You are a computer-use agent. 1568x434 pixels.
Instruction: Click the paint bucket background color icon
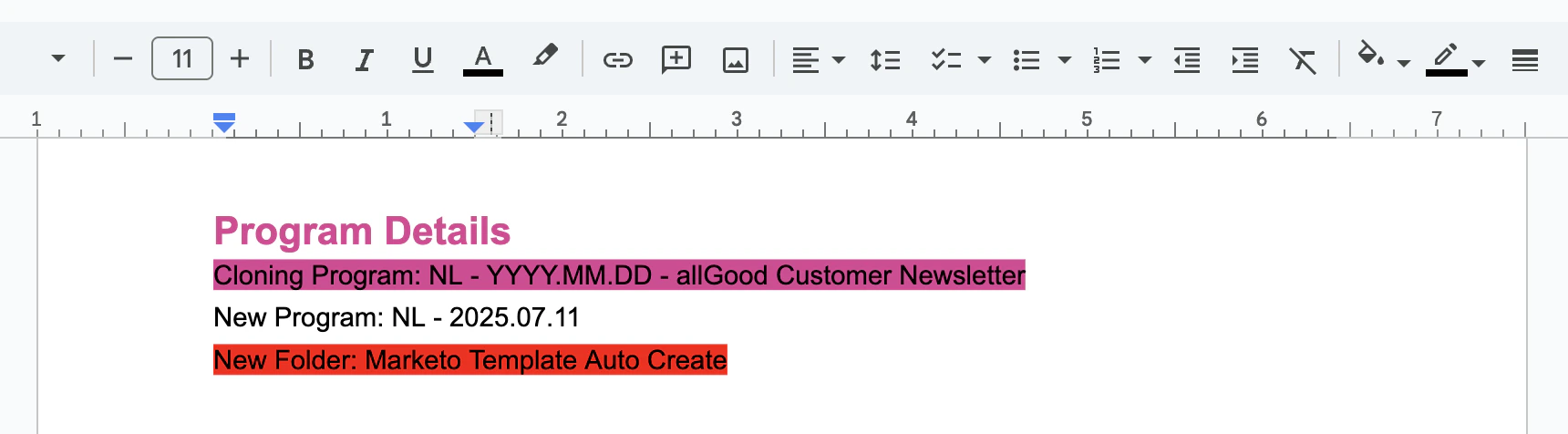coord(1370,55)
